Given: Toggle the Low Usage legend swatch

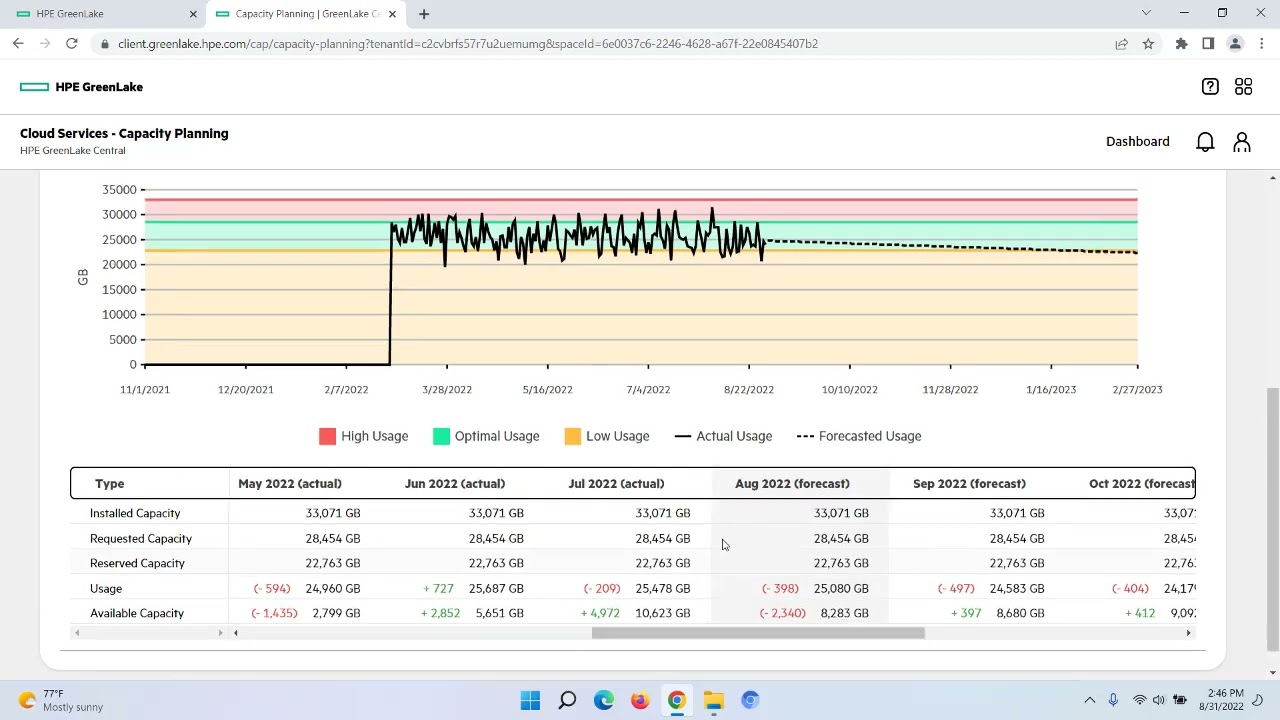Looking at the screenshot, I should click(x=573, y=436).
